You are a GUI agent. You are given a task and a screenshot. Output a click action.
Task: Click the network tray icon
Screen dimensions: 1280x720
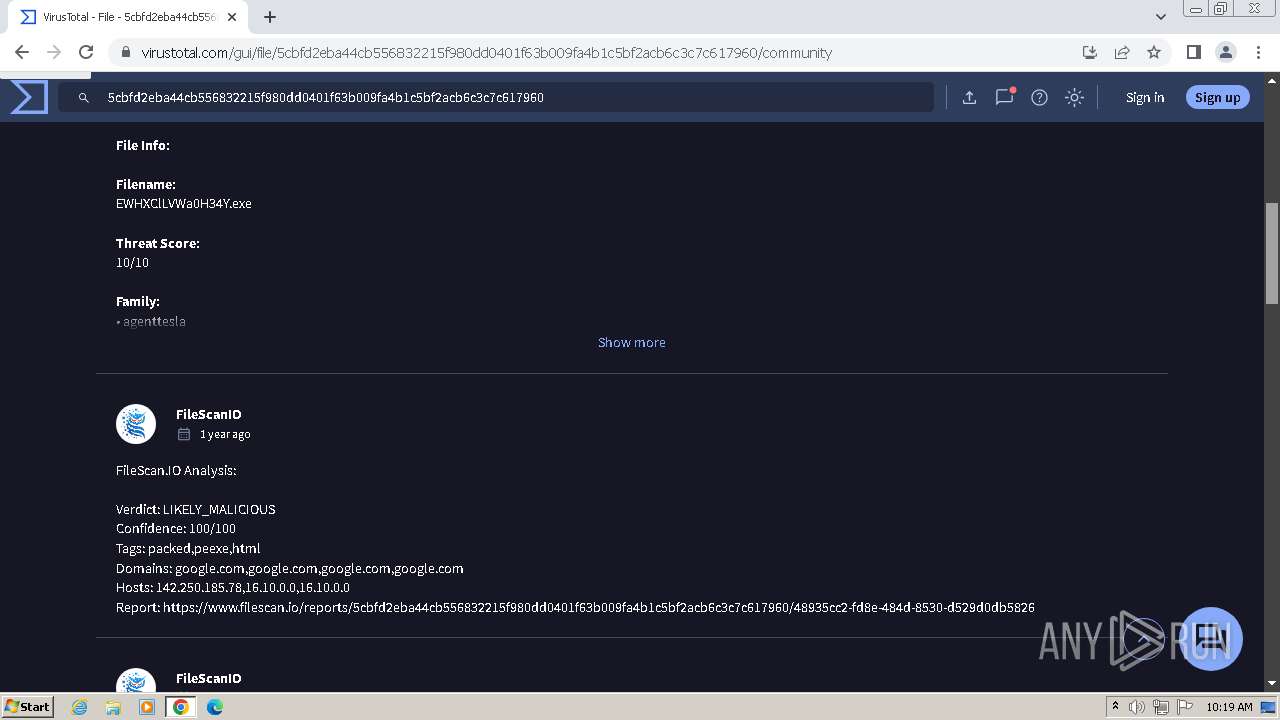tap(1161, 707)
